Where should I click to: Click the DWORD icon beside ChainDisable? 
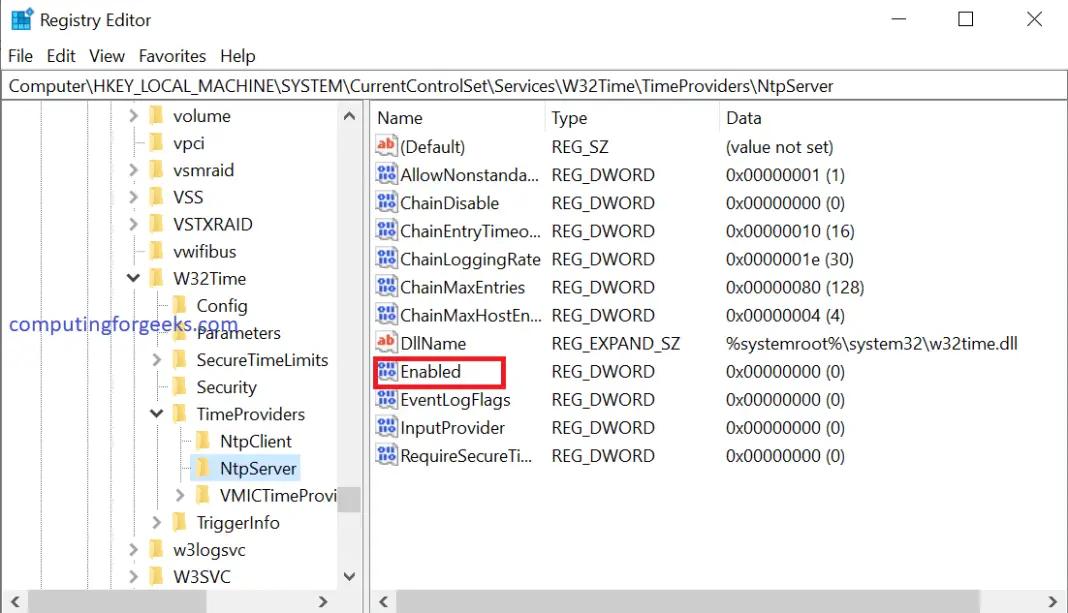(387, 202)
